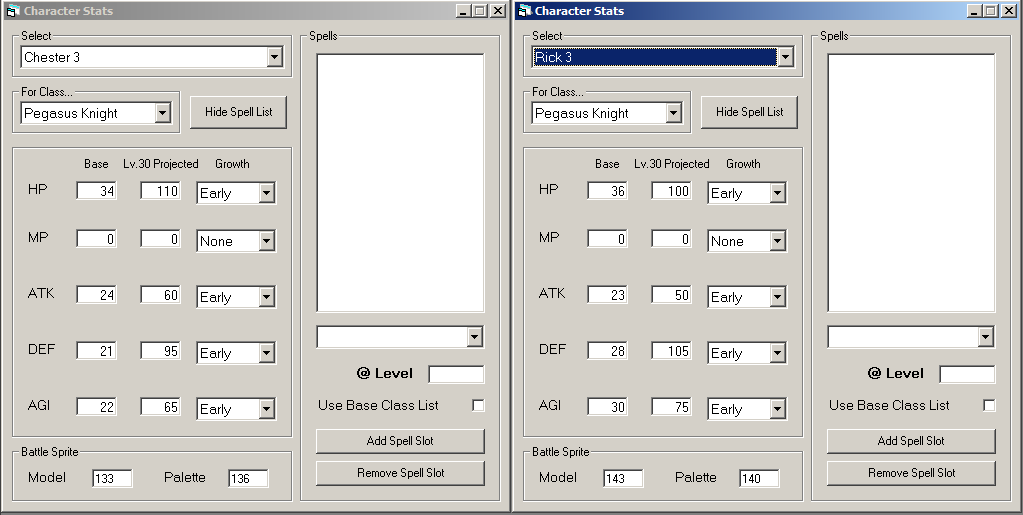
Task: Minimize the Chester 3 Character Stats window
Action: (x=463, y=11)
